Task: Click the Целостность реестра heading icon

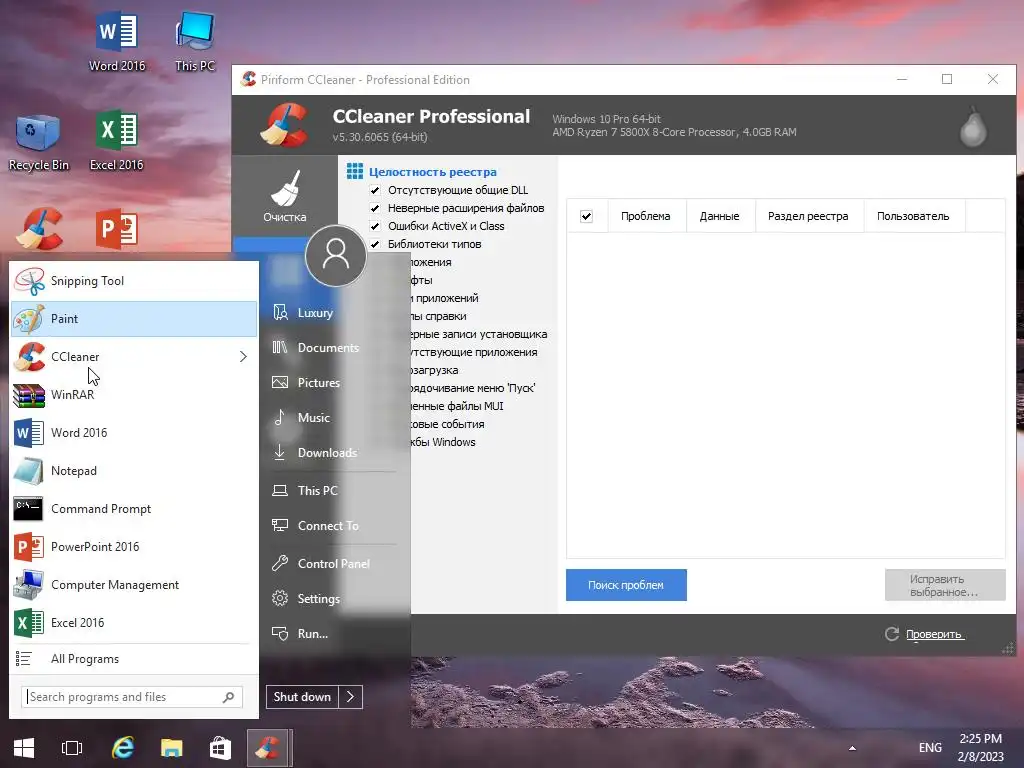Action: (355, 172)
